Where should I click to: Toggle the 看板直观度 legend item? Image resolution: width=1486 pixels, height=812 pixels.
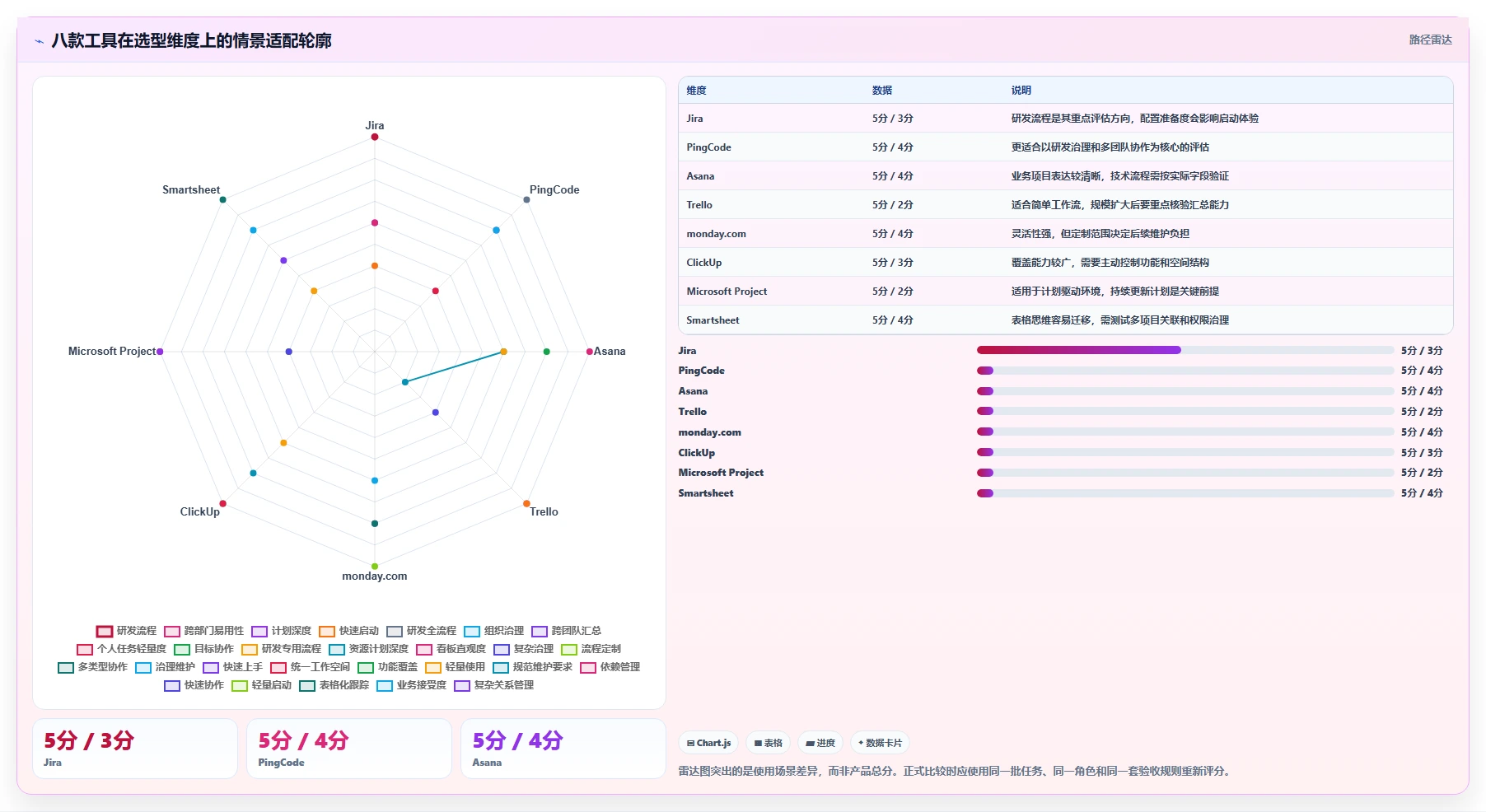(451, 649)
